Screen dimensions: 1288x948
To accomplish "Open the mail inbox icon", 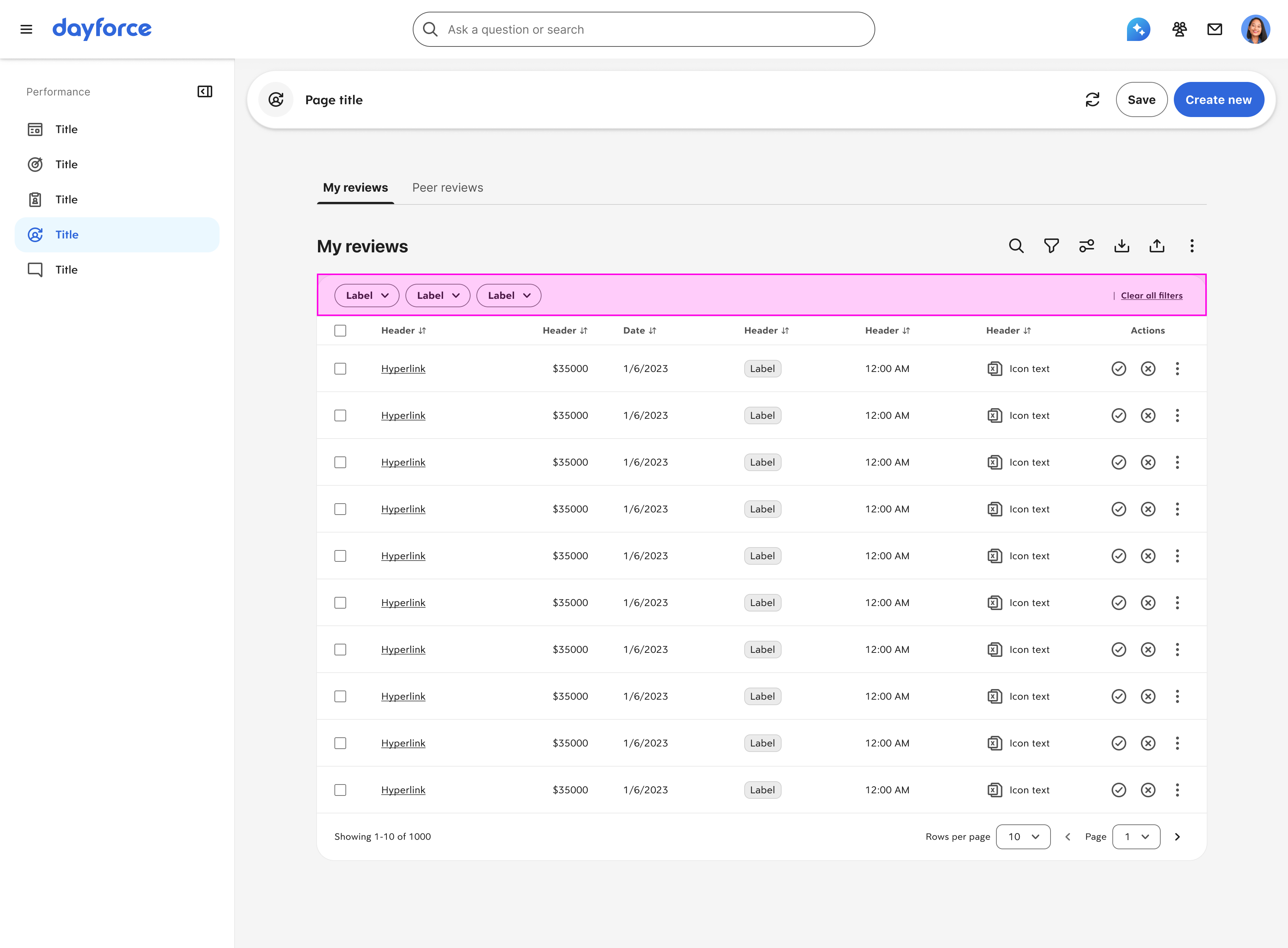I will click(1214, 29).
